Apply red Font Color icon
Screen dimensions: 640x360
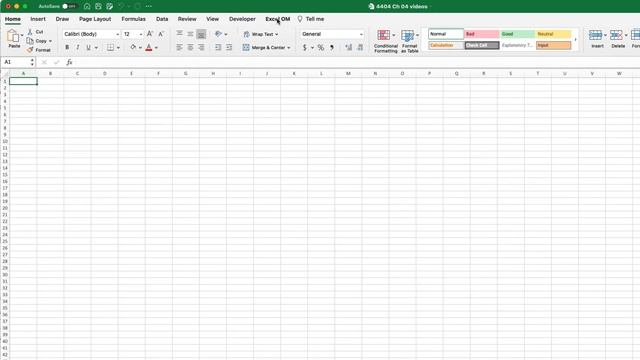tap(149, 48)
